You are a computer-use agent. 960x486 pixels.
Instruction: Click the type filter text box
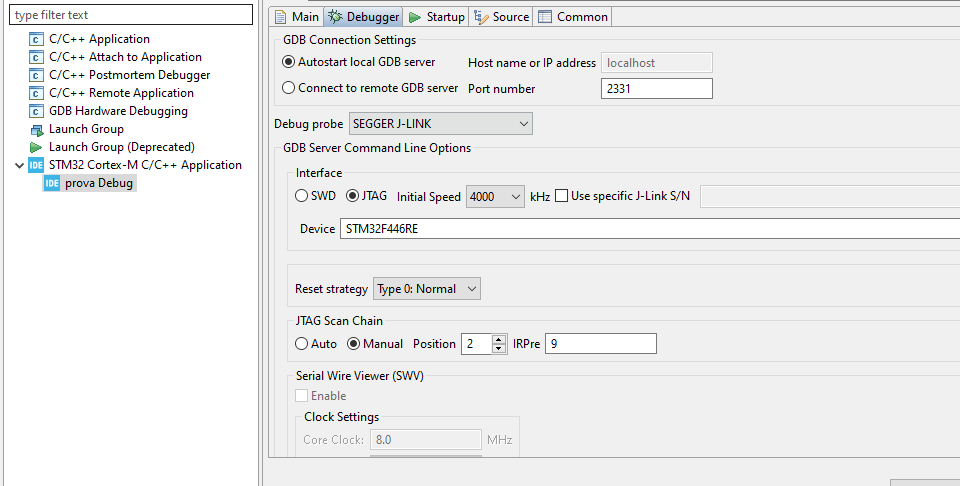131,15
